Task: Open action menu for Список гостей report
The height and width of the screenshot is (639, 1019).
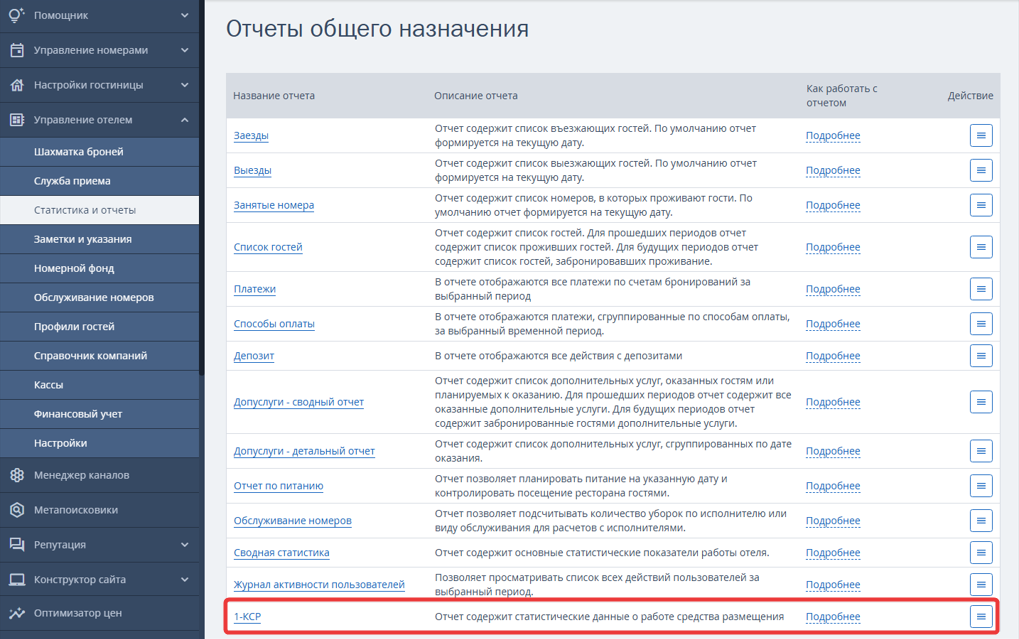Action: (981, 247)
